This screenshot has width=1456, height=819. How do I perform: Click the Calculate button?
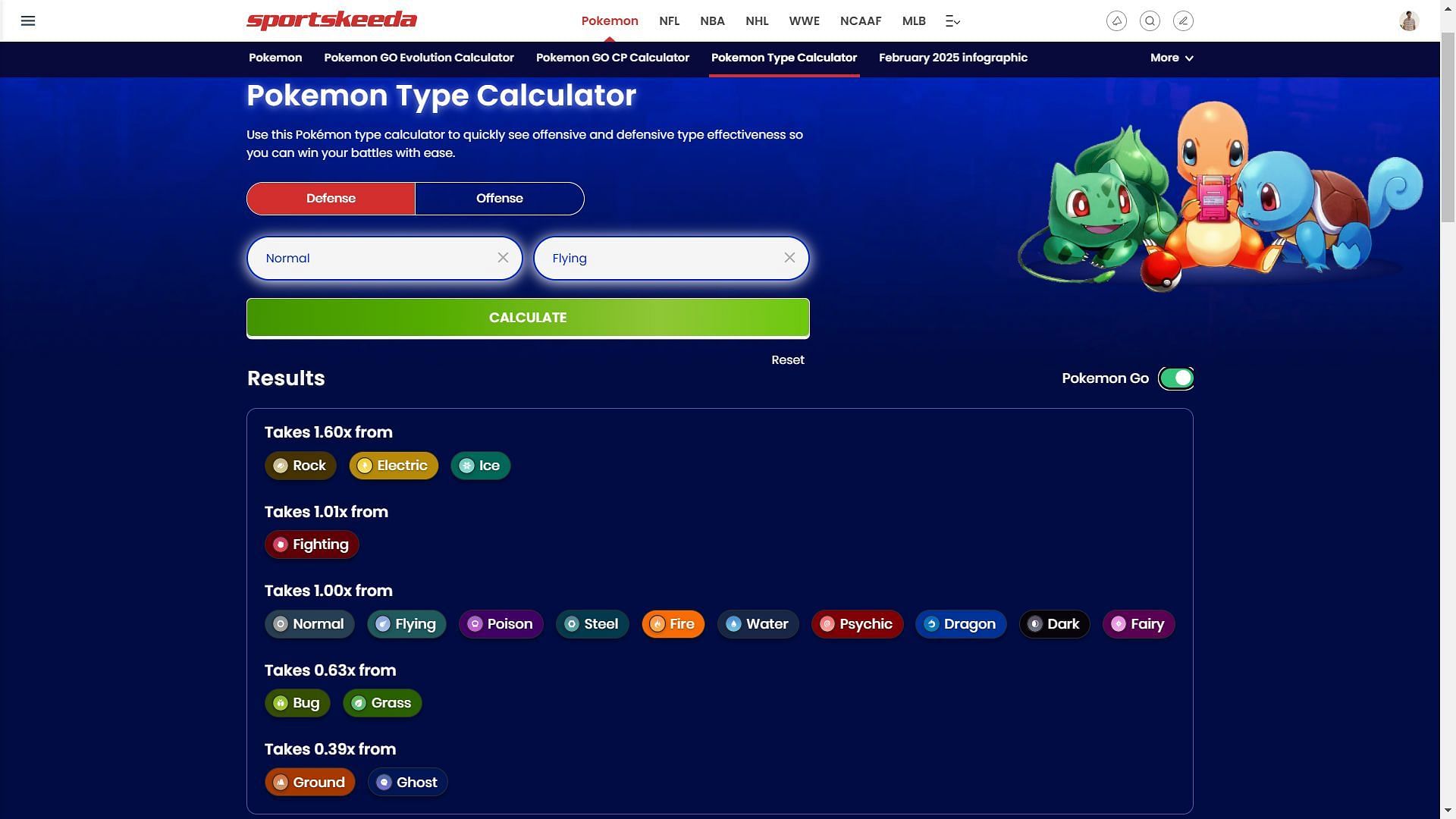[x=528, y=317]
